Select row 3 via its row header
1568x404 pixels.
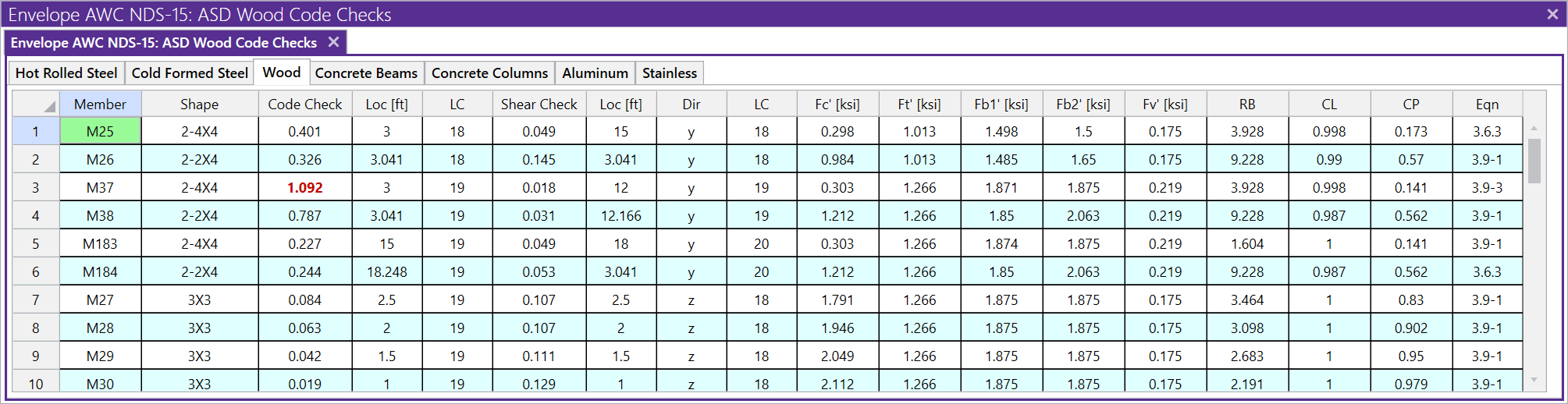tap(36, 188)
